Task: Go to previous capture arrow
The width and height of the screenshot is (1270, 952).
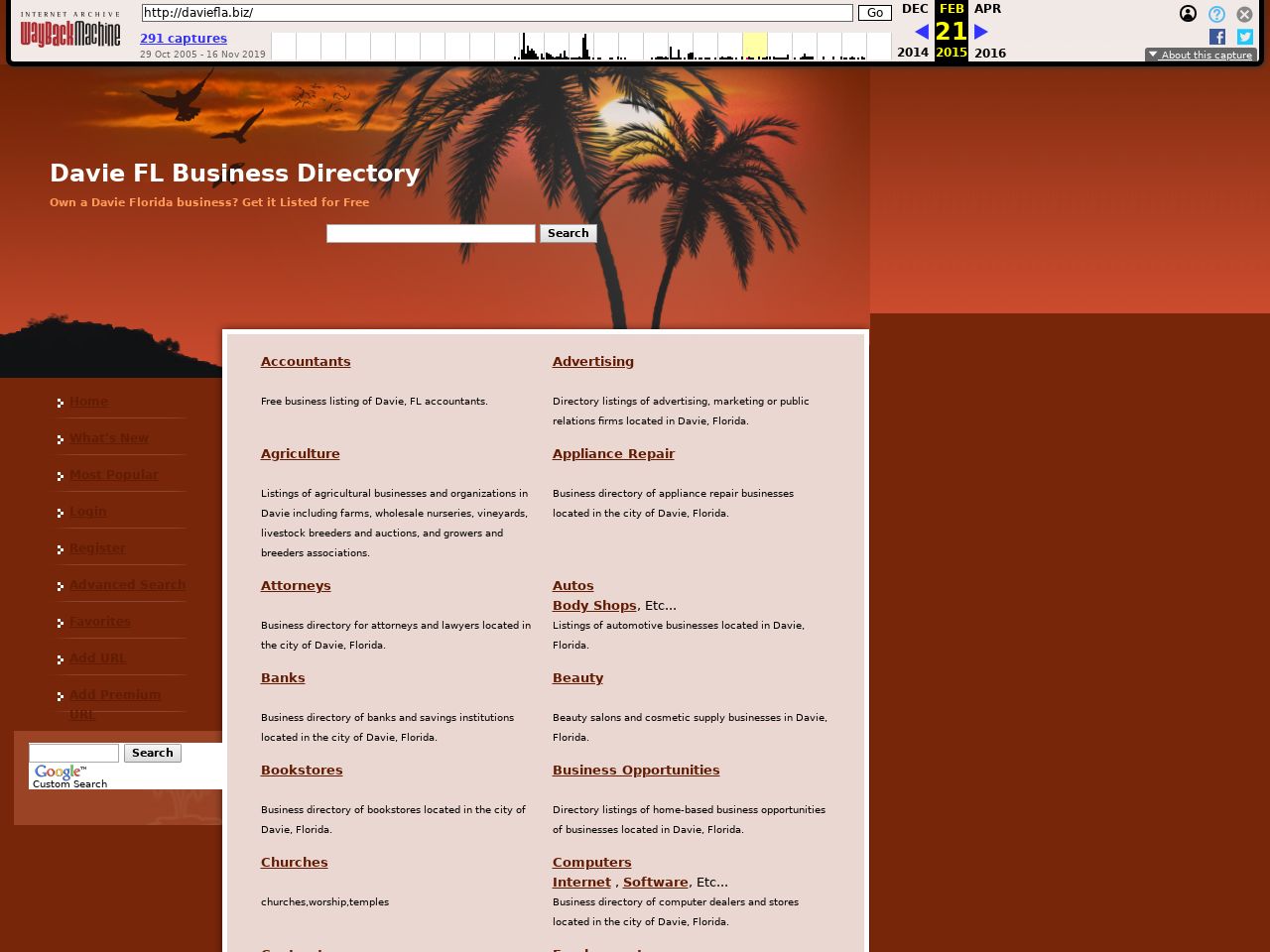Action: click(x=921, y=32)
